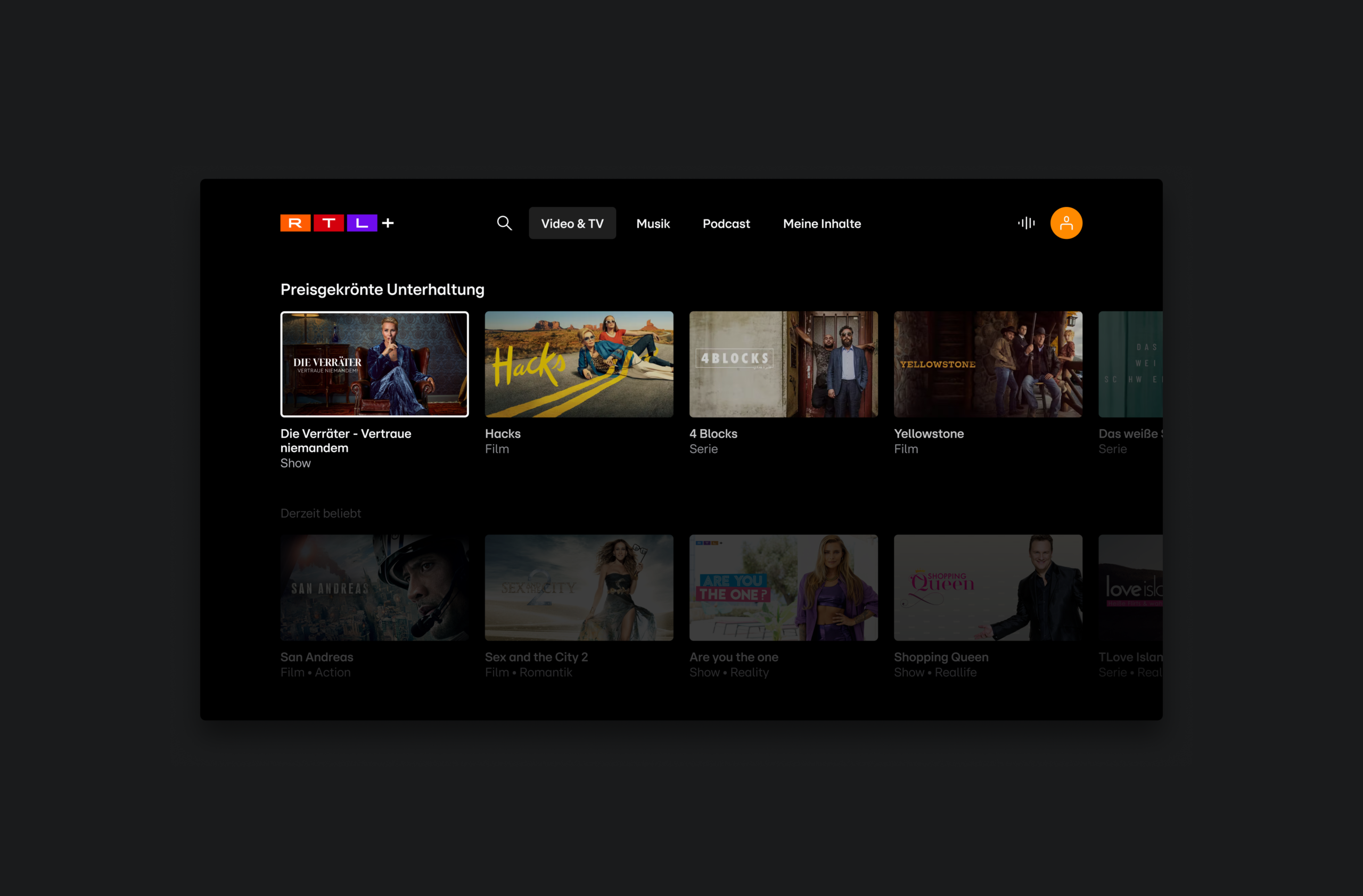Open Die Verräter show thumbnail
The height and width of the screenshot is (896, 1363).
coord(374,364)
